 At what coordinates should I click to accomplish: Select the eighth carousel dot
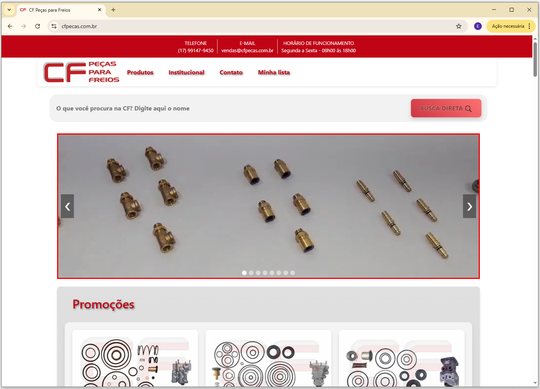coord(292,273)
